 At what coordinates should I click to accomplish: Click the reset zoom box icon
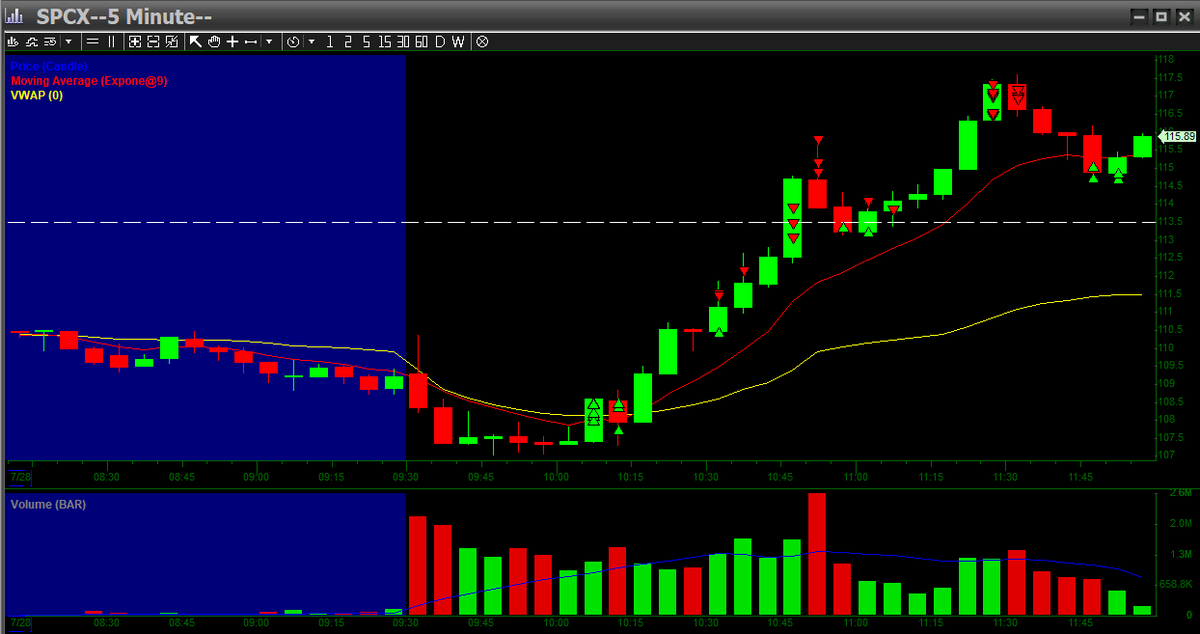[172, 41]
